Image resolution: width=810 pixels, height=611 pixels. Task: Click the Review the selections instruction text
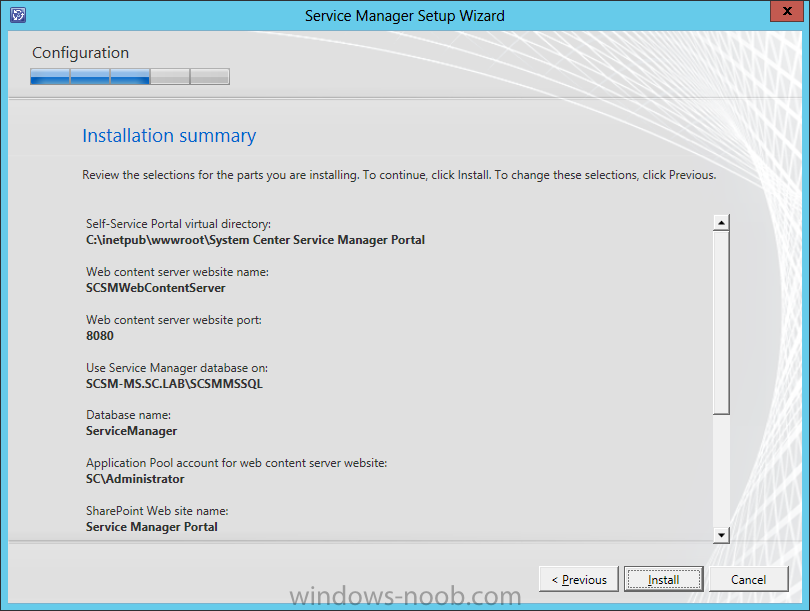tap(399, 175)
